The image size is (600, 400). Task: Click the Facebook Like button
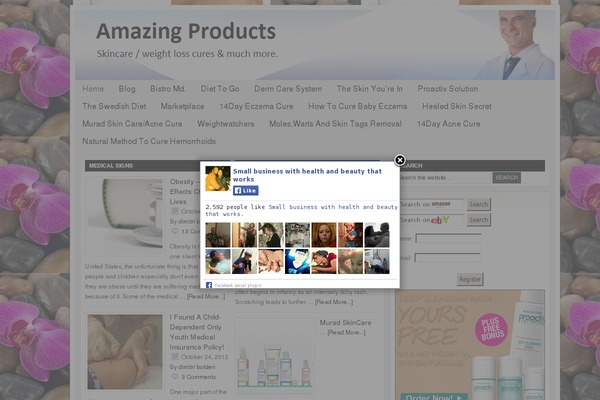(x=246, y=190)
